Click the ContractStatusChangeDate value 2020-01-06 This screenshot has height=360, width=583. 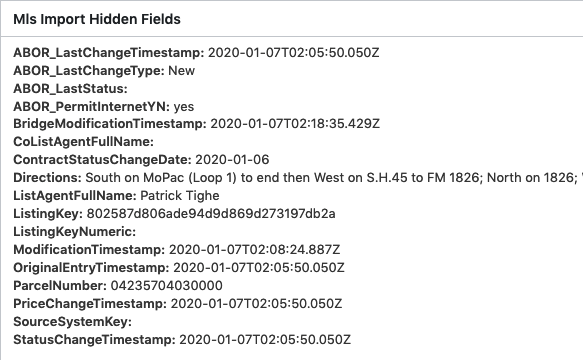(232, 160)
